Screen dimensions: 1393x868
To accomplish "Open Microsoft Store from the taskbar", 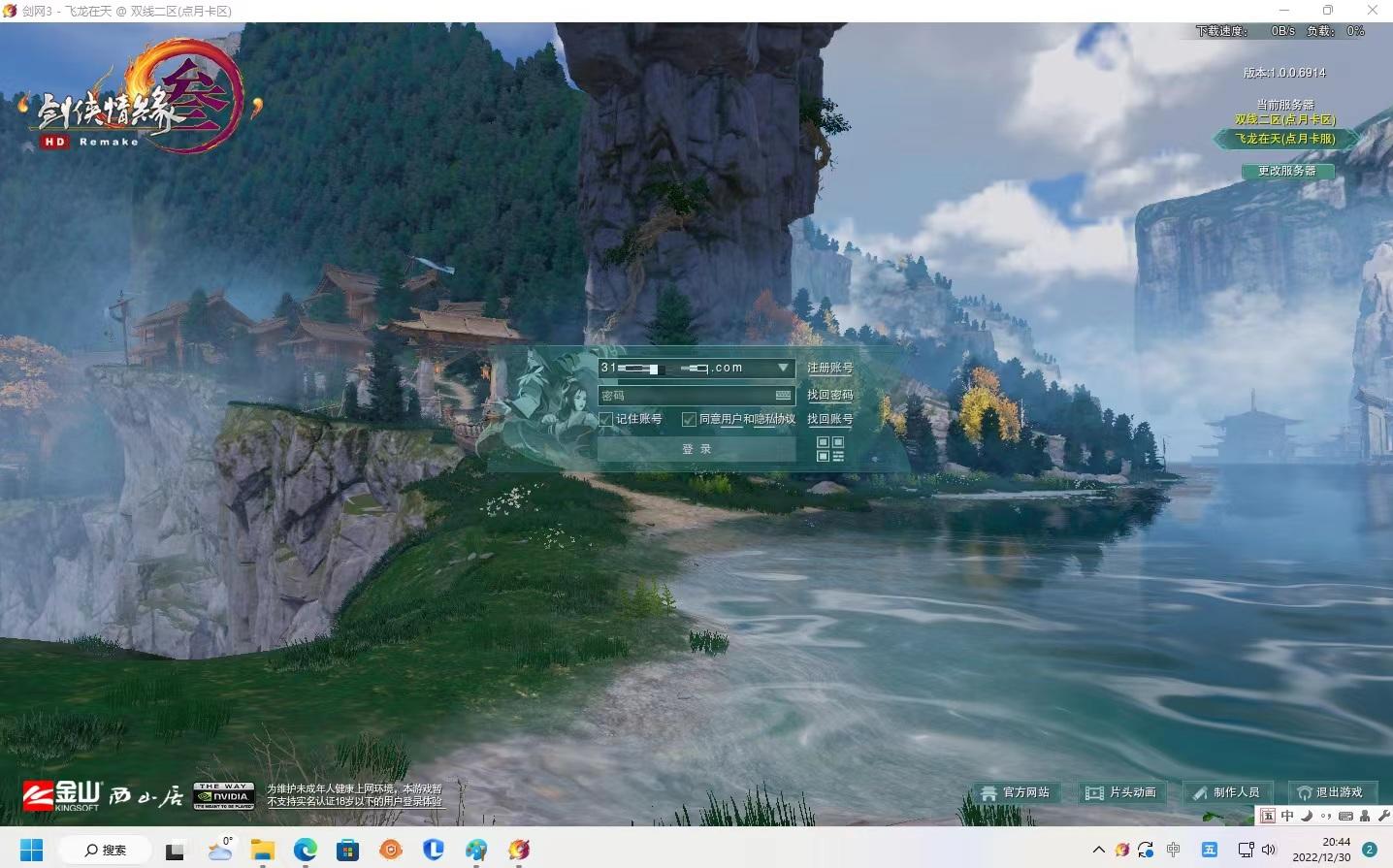I will click(x=348, y=851).
